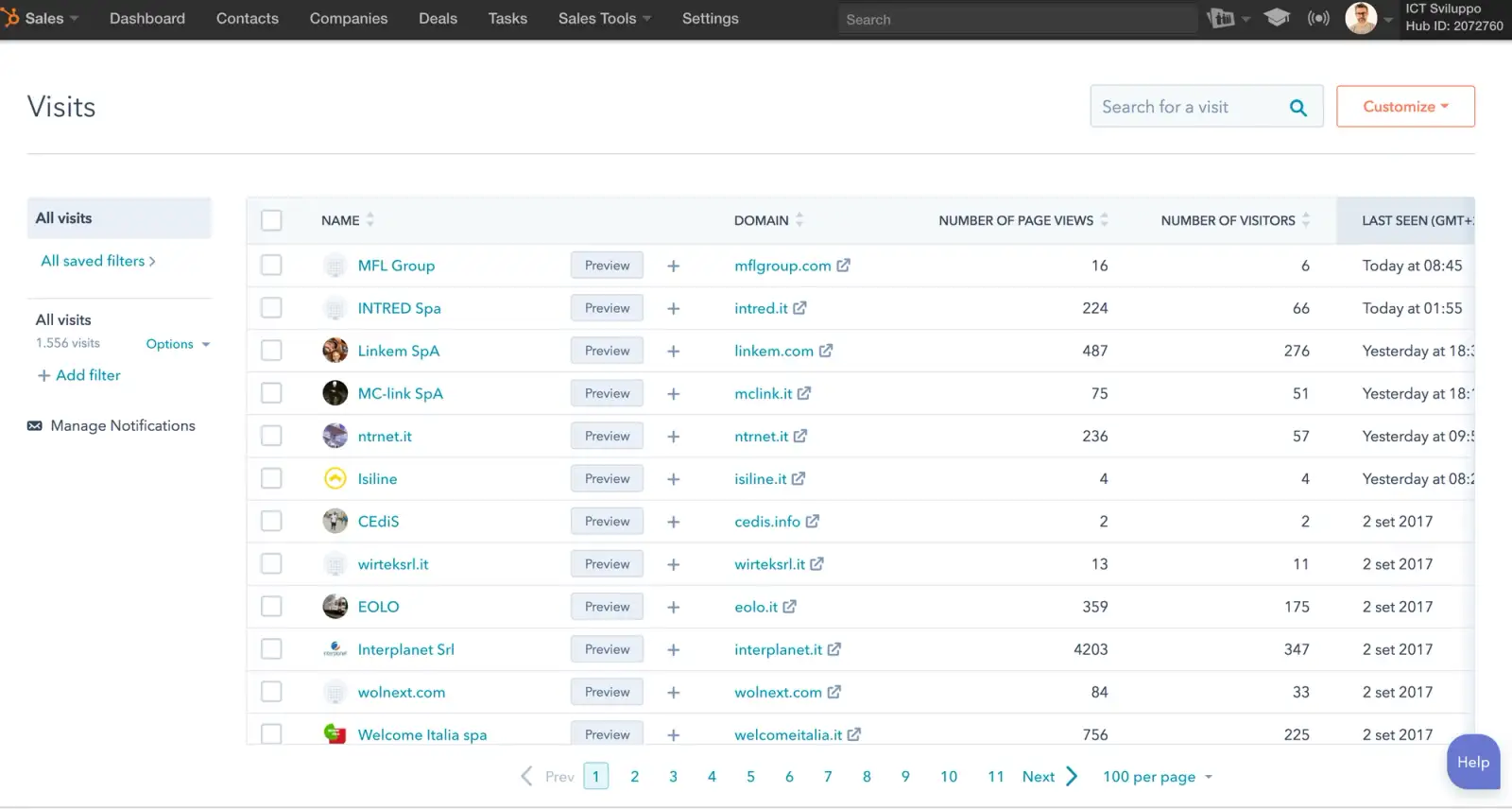
Task: Go to page 5 of results
Action: (750, 776)
